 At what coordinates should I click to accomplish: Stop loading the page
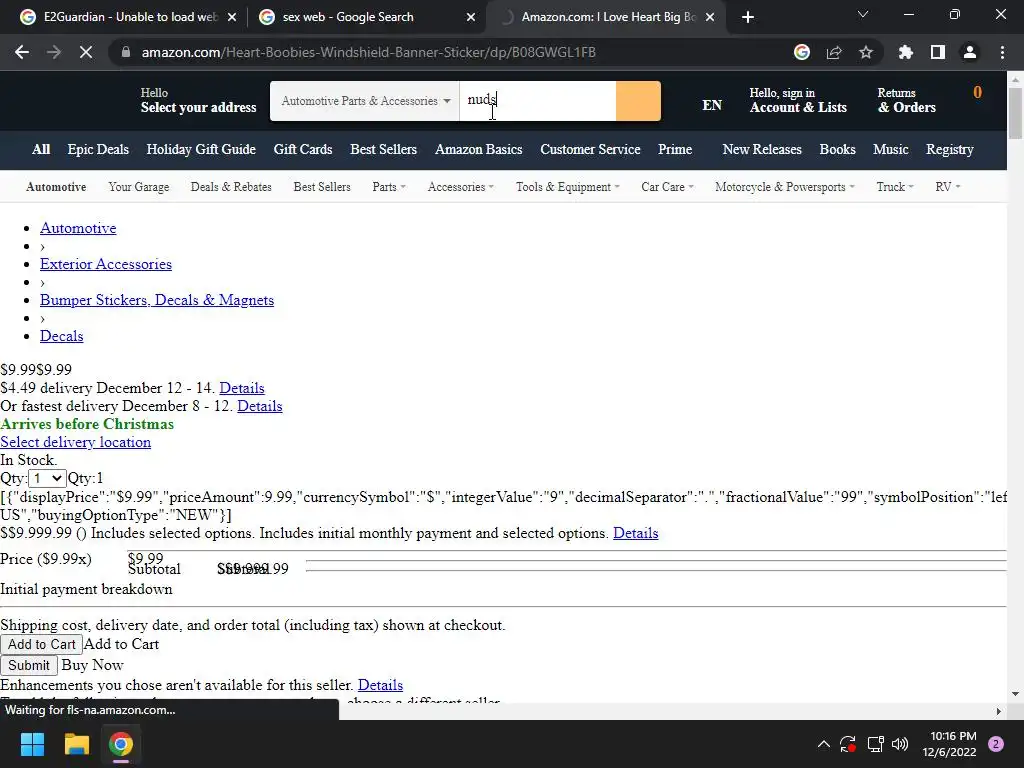[86, 52]
